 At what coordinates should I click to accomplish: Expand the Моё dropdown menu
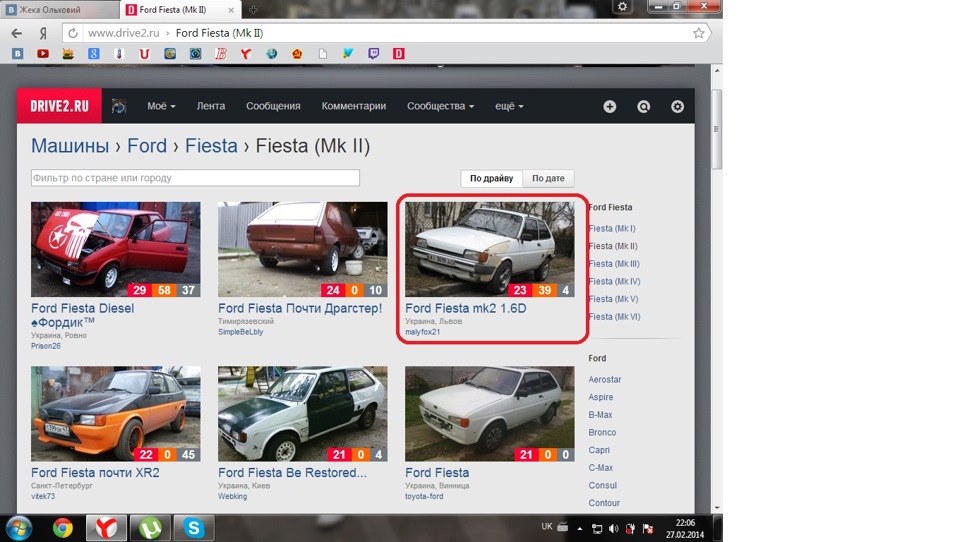pos(161,106)
